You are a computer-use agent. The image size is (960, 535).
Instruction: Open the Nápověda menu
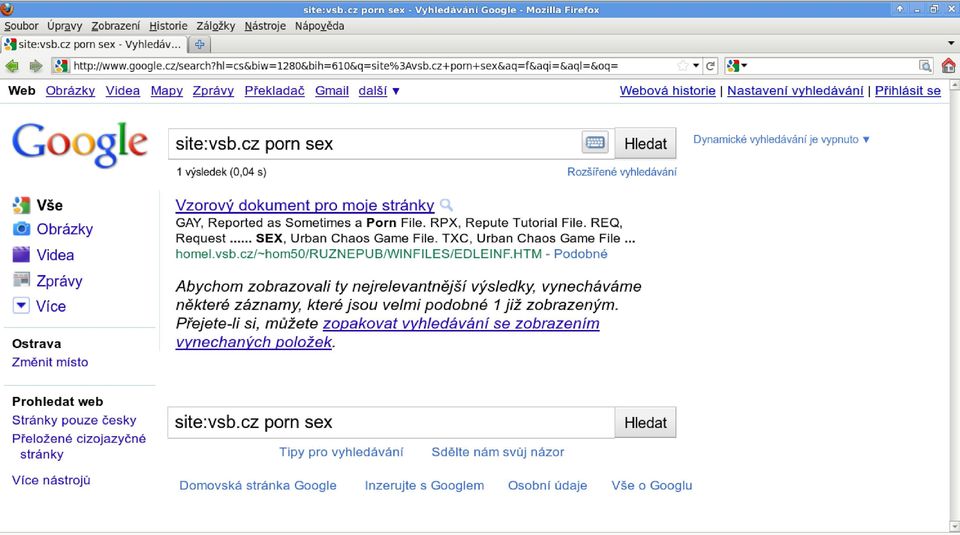point(320,26)
